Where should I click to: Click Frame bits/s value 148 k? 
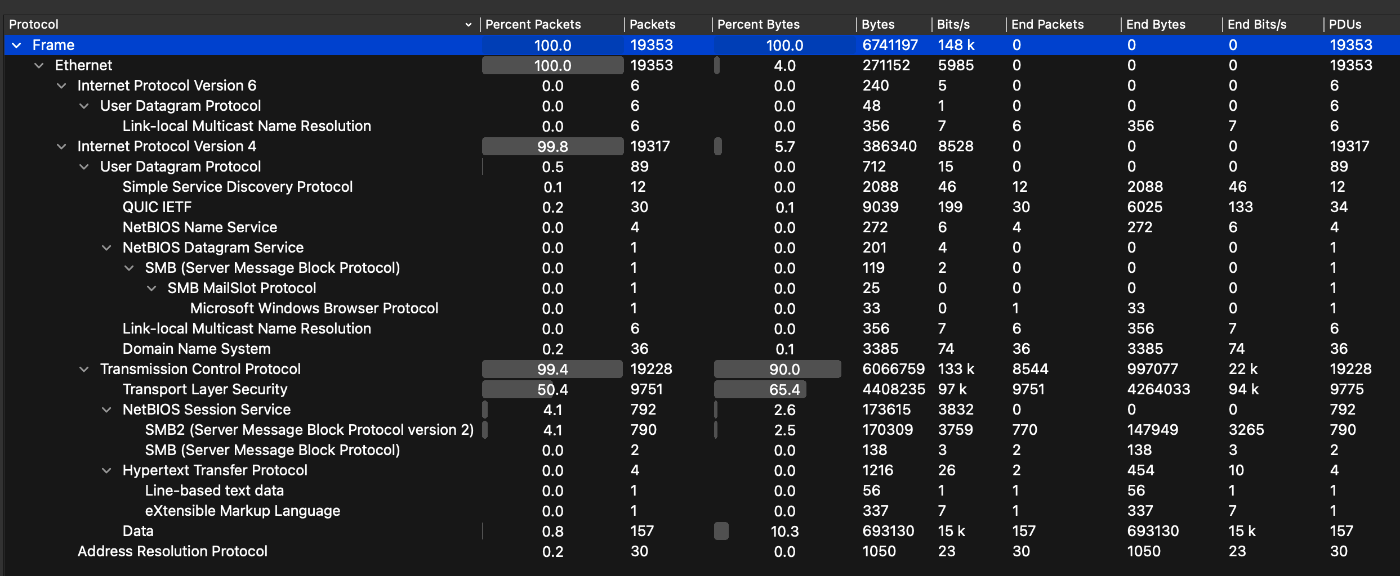(x=957, y=45)
